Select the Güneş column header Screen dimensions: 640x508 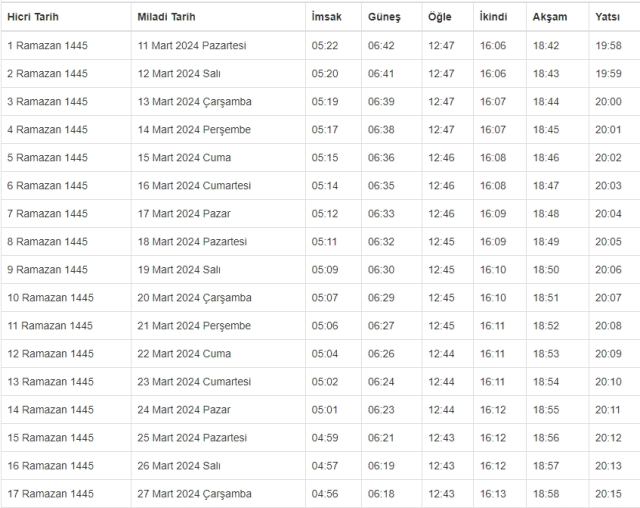pyautogui.click(x=384, y=18)
